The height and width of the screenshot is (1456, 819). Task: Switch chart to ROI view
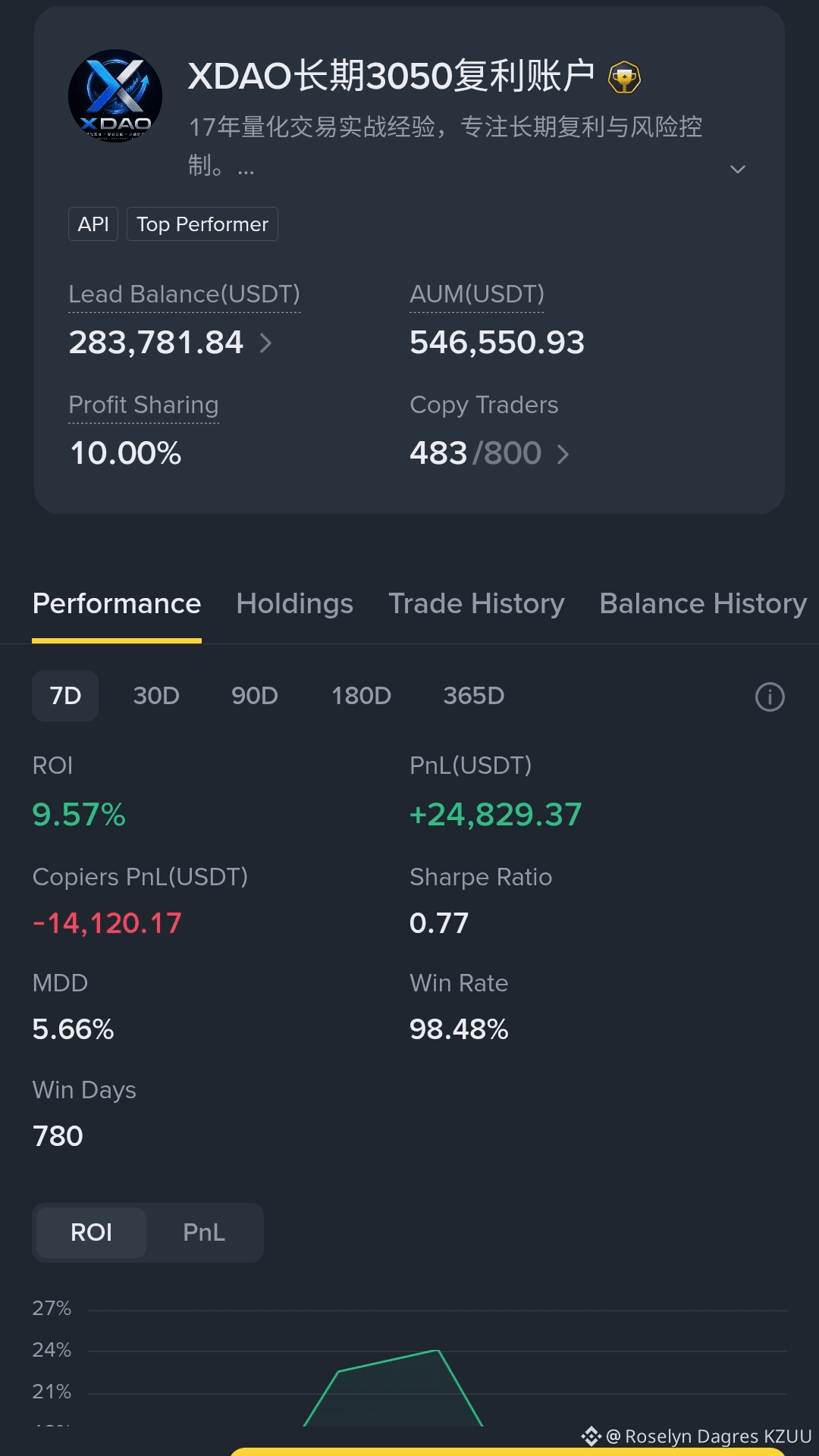pos(91,1232)
